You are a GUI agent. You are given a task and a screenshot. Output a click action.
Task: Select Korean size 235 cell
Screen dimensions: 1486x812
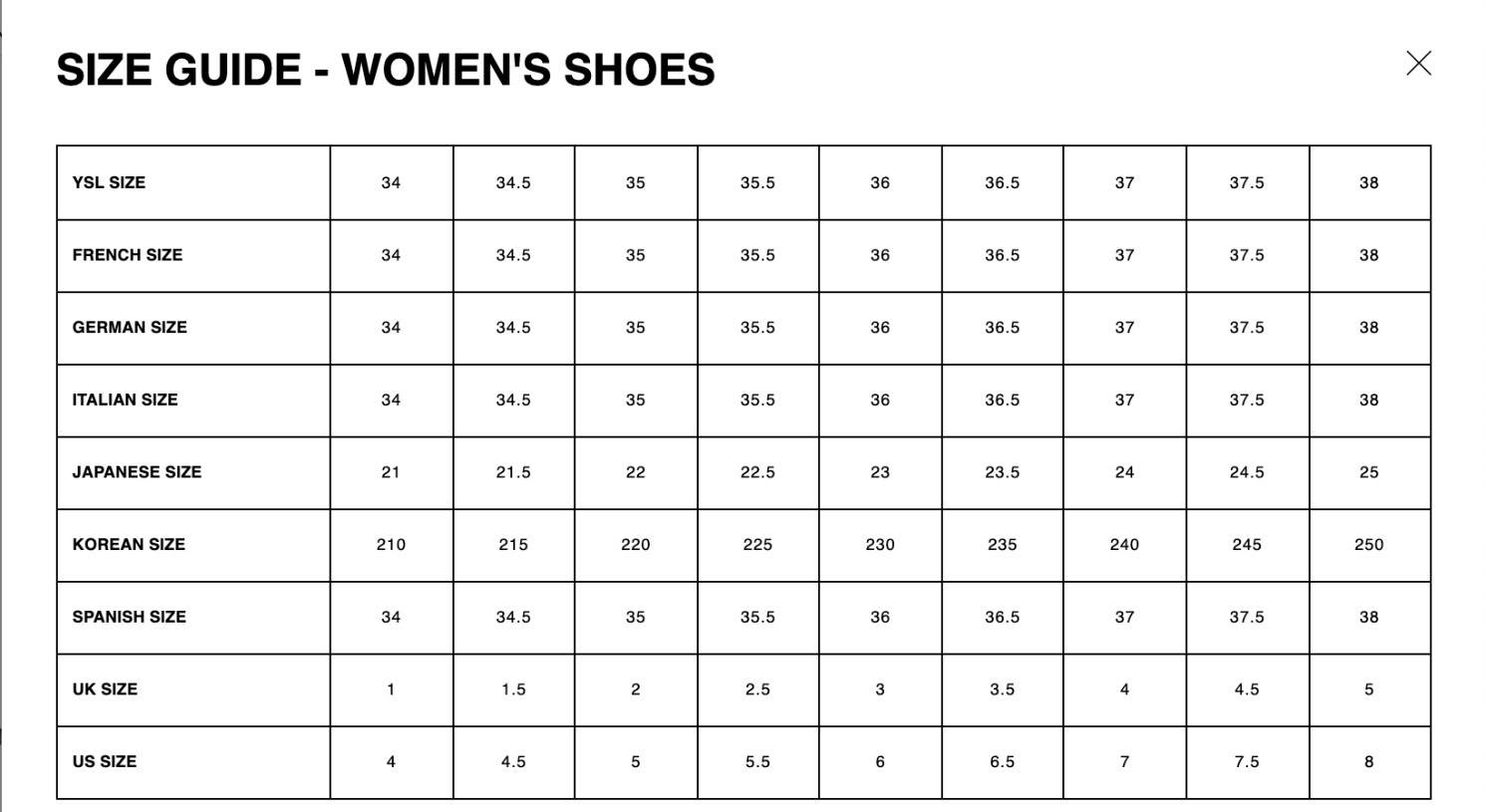tap(1003, 545)
